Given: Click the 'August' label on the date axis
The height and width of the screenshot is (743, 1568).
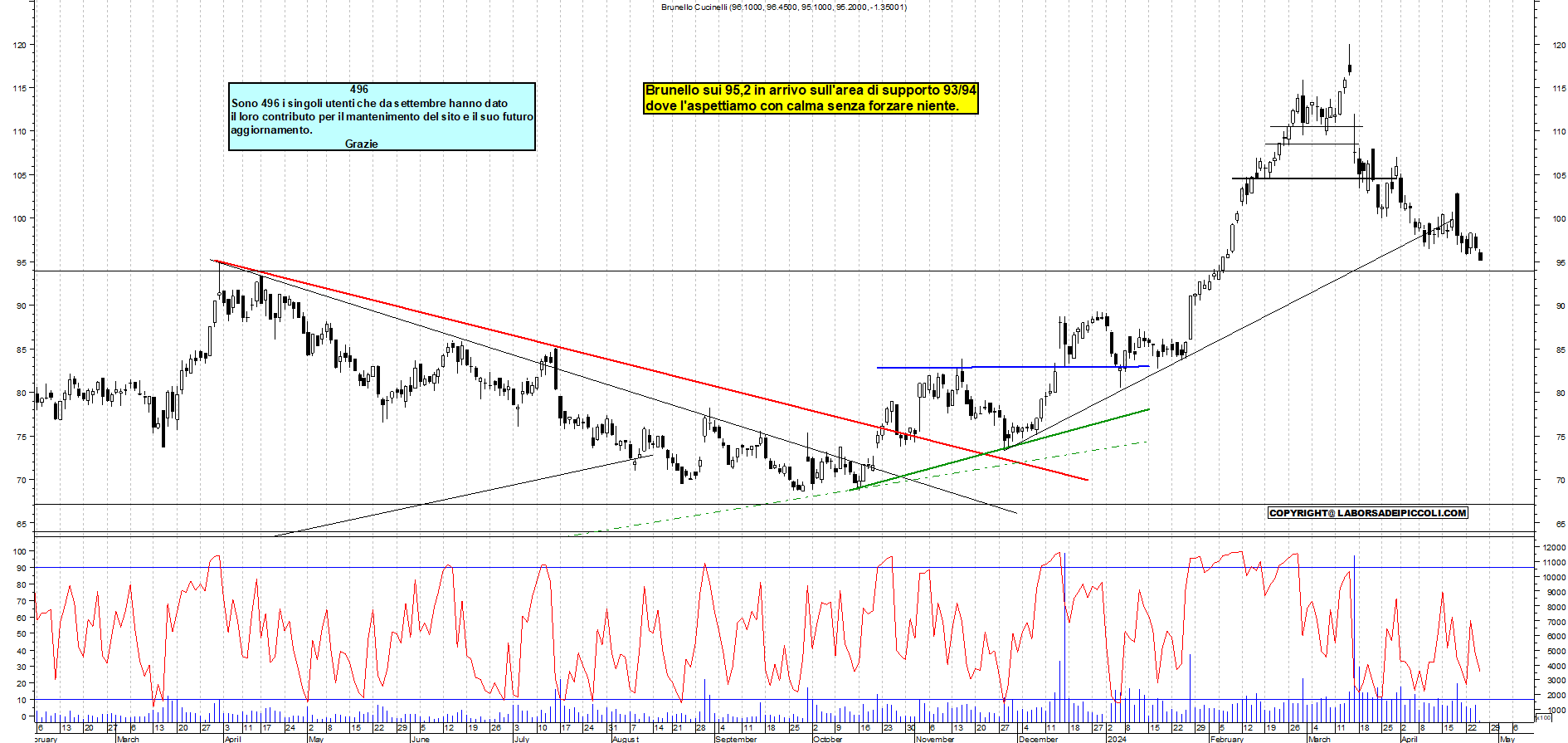Looking at the screenshot, I should pos(625,739).
